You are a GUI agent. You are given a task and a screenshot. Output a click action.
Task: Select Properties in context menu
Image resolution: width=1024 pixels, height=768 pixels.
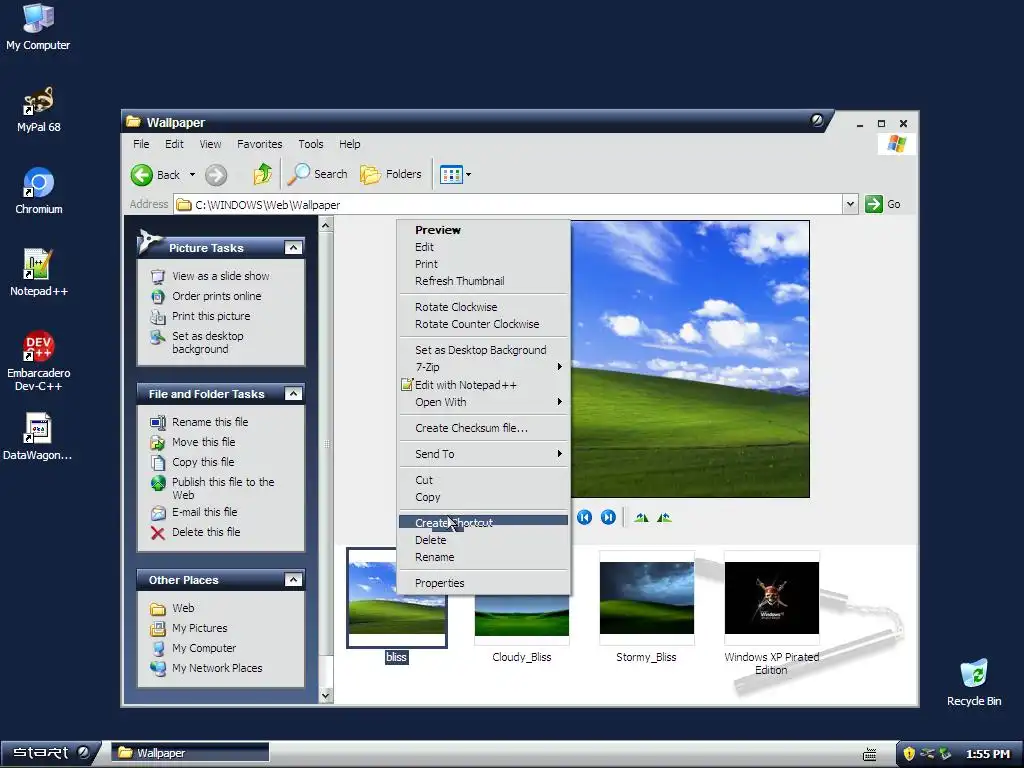point(484,583)
